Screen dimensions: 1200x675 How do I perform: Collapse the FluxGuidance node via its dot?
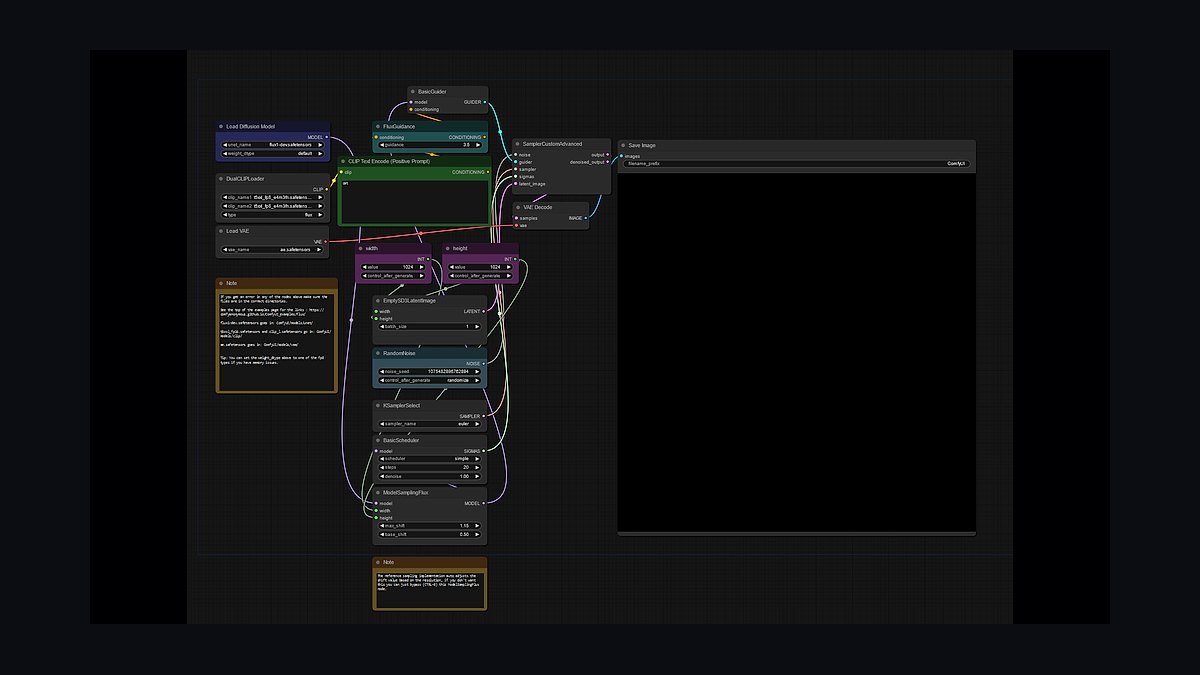click(378, 127)
